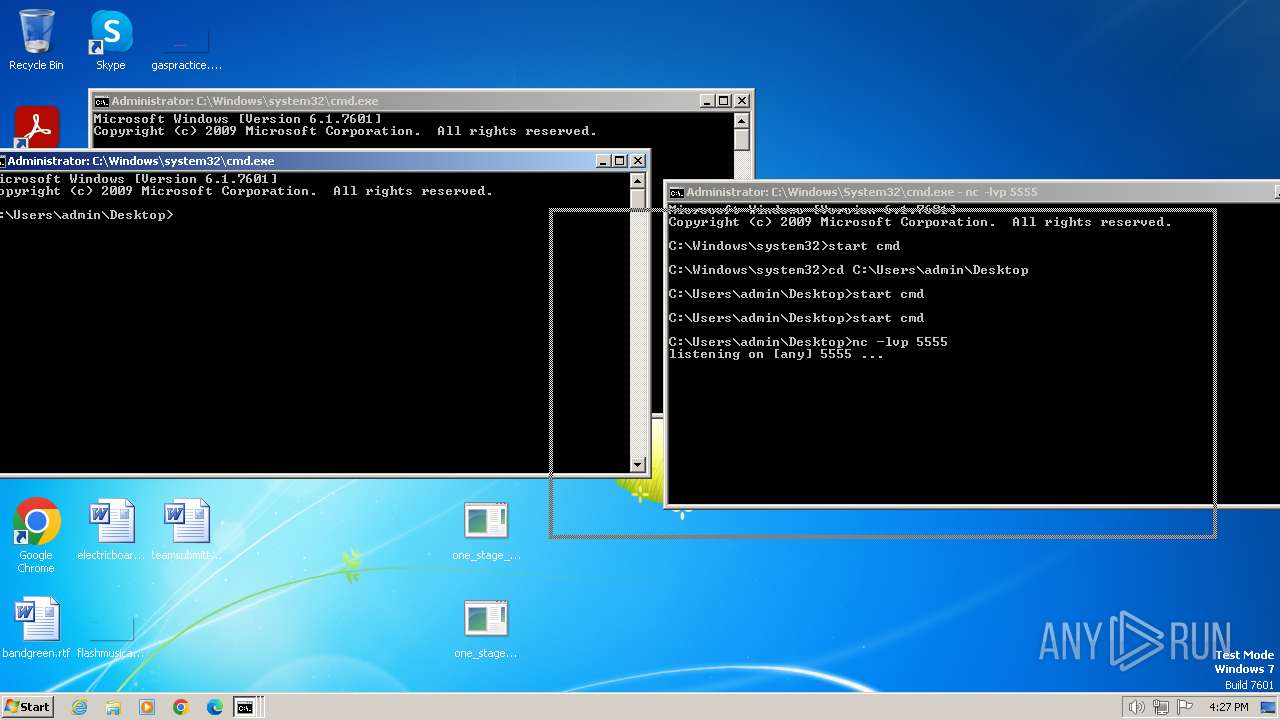
Task: Click scroll-down arrow in middle cmd window
Action: point(638,464)
